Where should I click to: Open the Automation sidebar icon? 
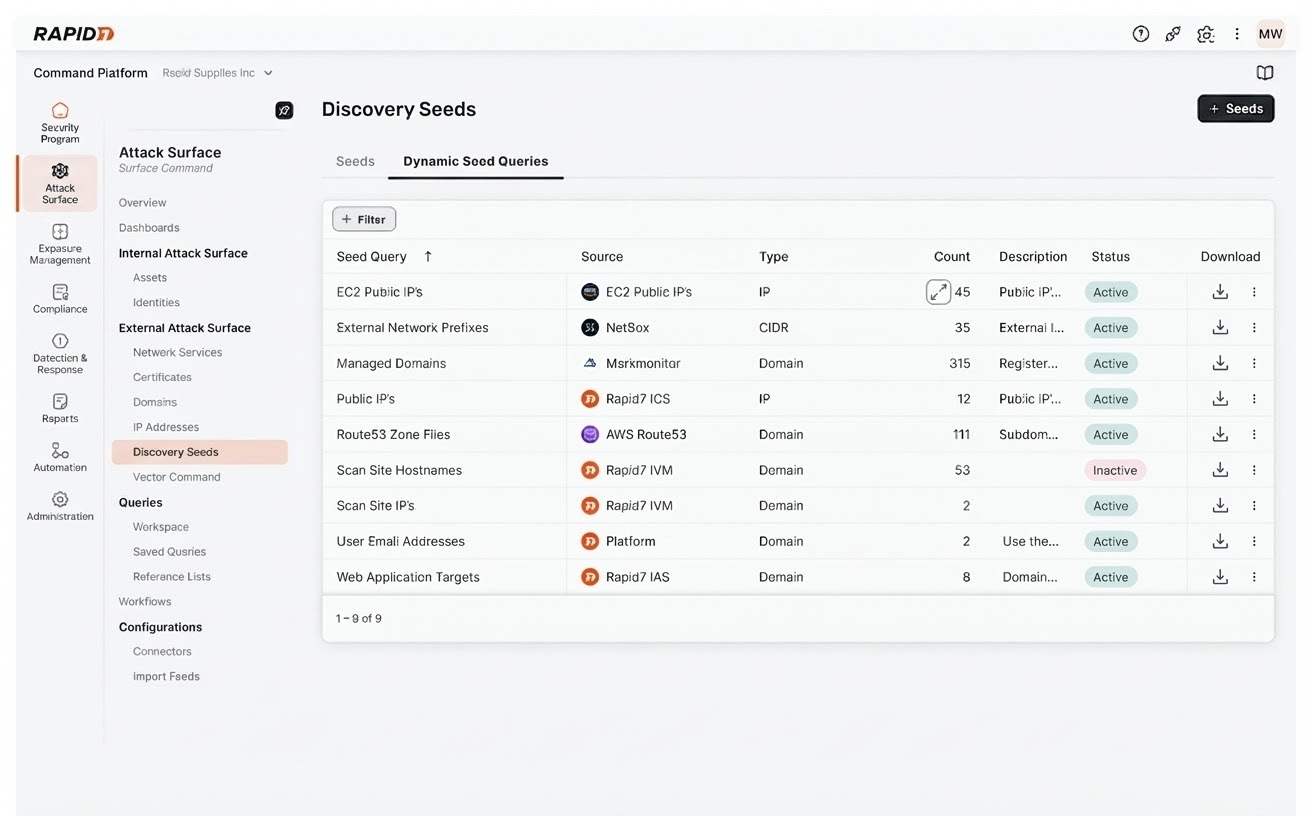(60, 451)
